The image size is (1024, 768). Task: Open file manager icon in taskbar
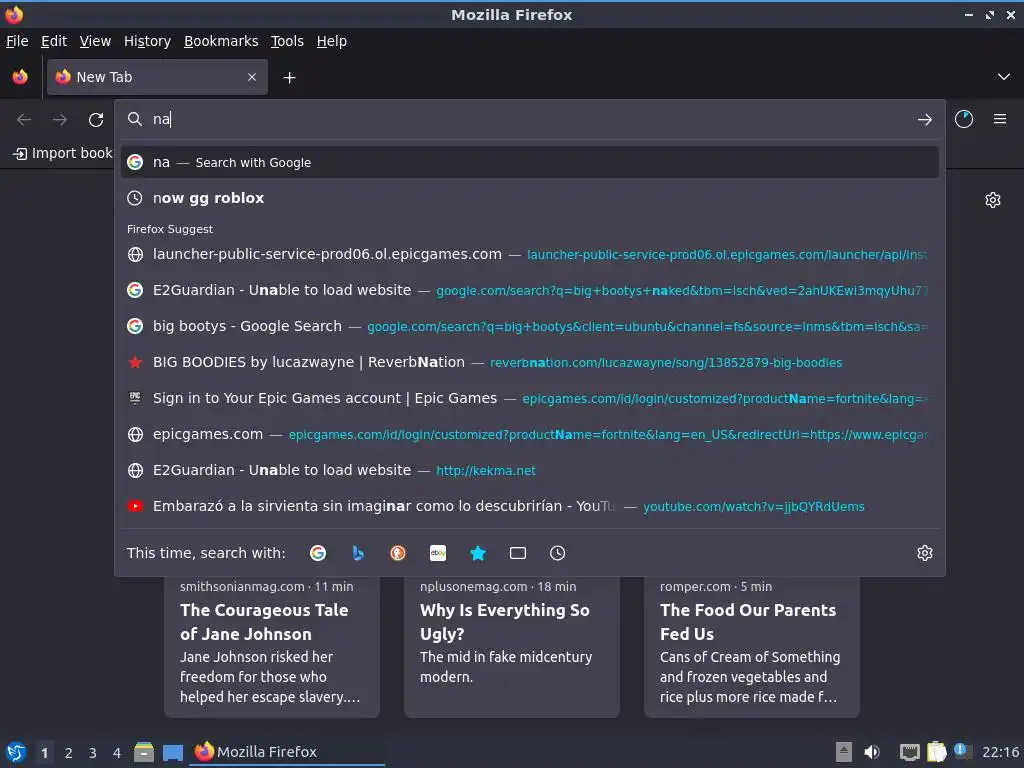[144, 752]
